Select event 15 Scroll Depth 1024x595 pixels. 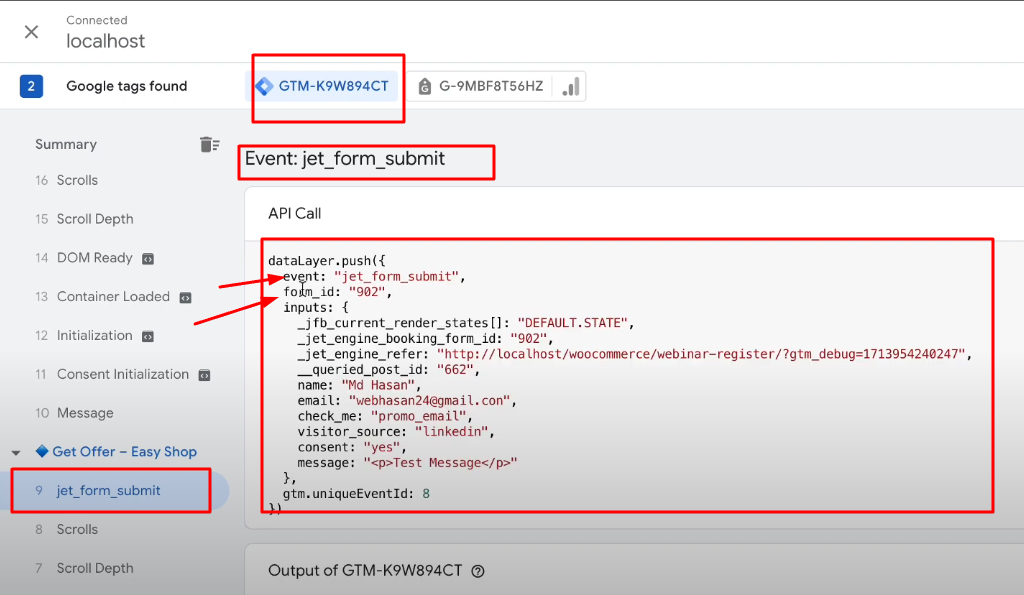pyautogui.click(x=84, y=219)
